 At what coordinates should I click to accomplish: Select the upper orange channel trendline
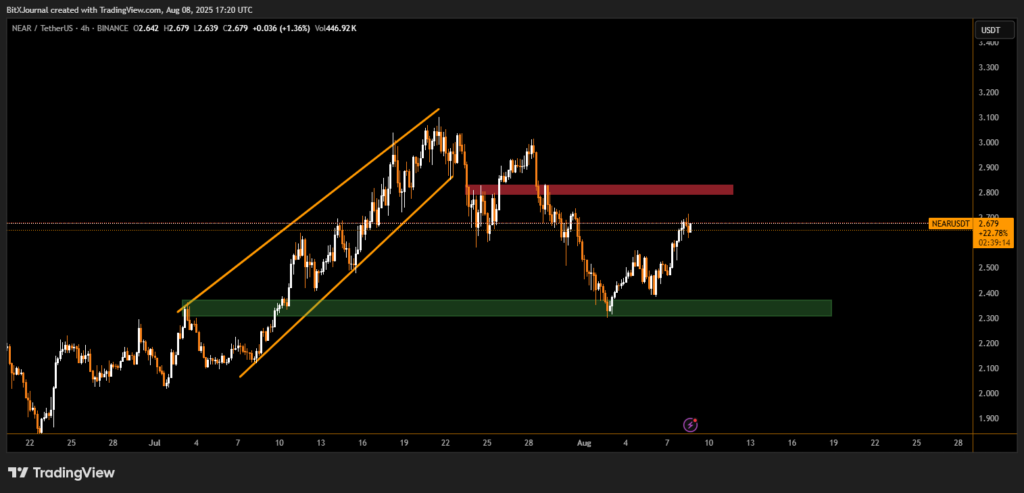click(x=310, y=210)
